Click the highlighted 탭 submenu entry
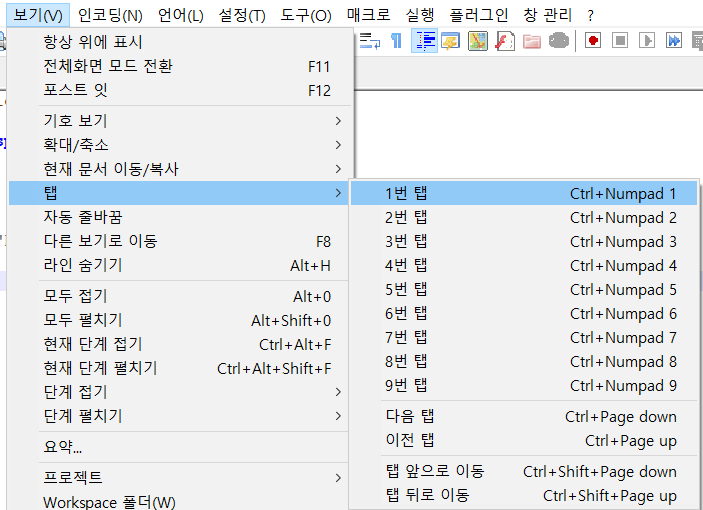This screenshot has height=510, width=703. tap(178, 193)
